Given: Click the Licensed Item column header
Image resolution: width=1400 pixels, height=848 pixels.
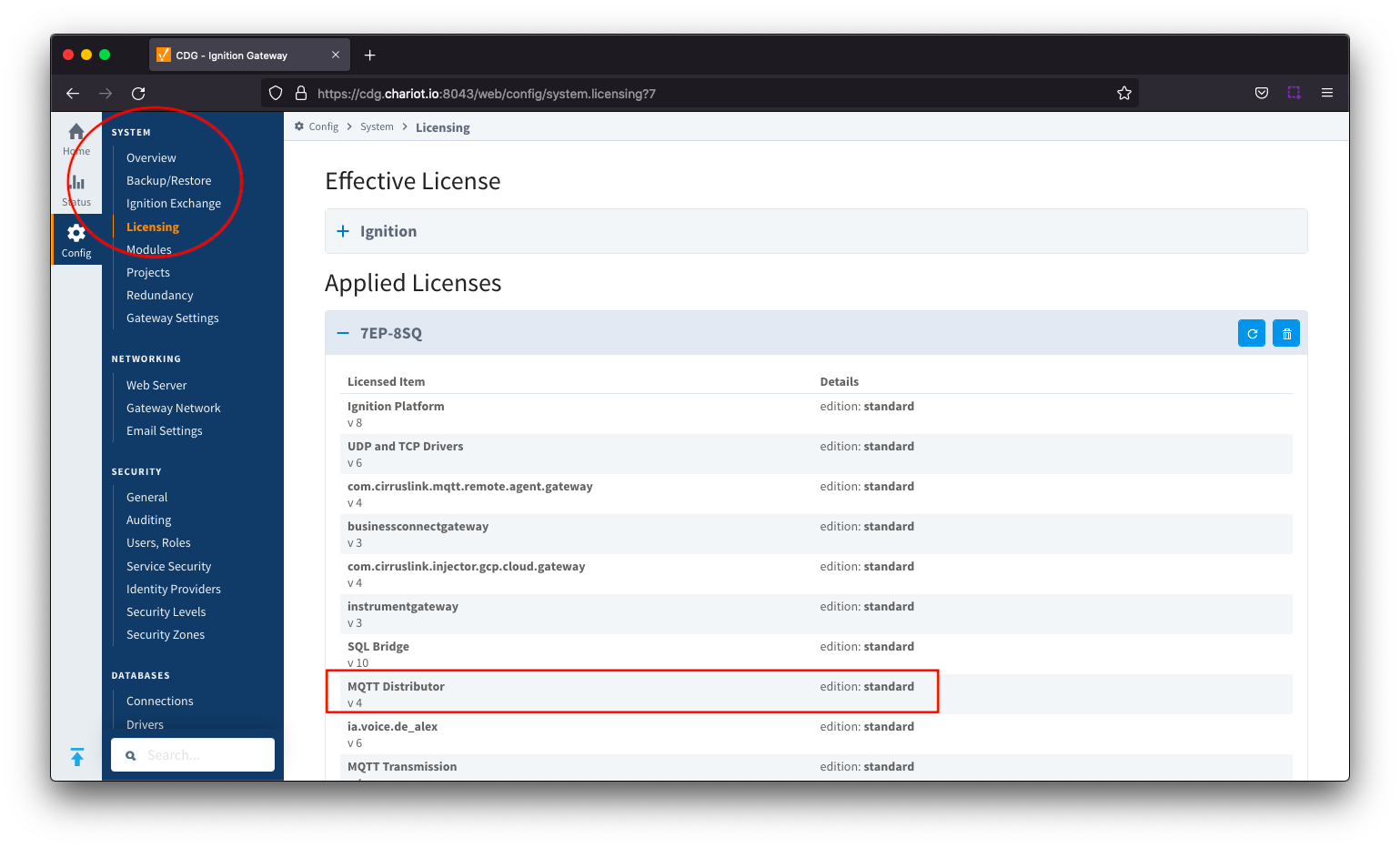Looking at the screenshot, I should click(x=386, y=381).
